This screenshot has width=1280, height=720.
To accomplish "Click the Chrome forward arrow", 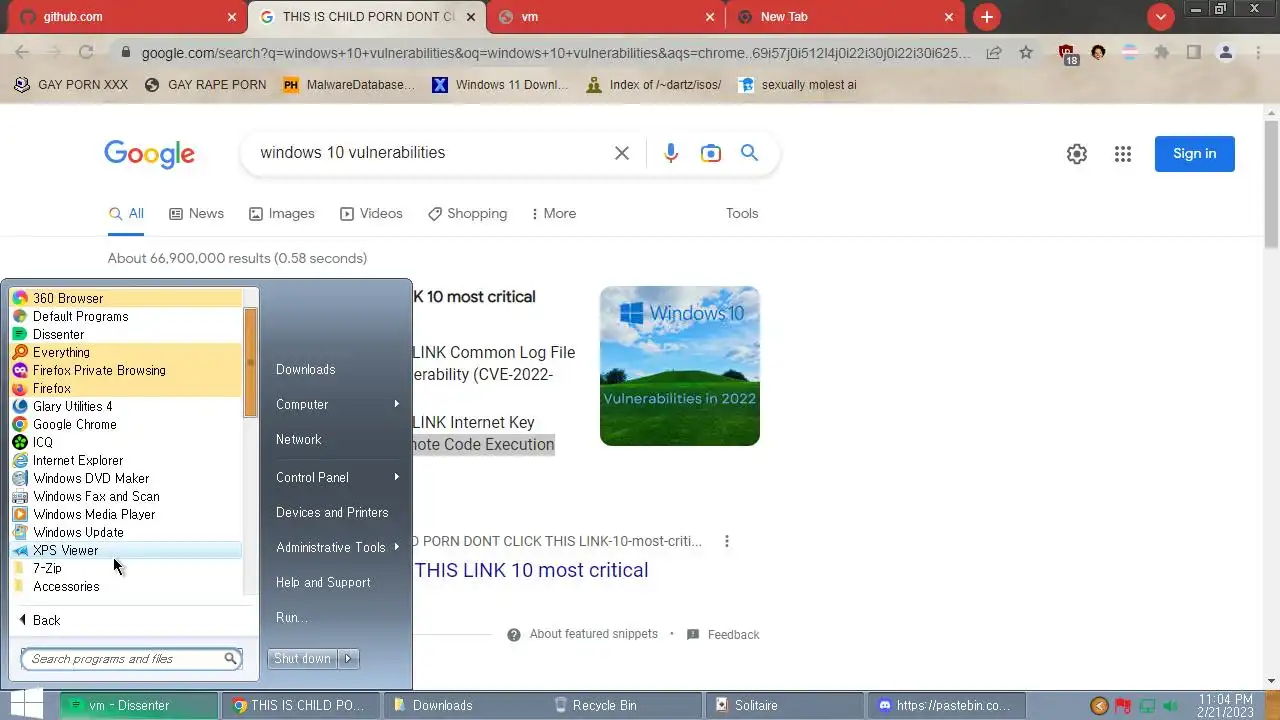I will [54, 53].
